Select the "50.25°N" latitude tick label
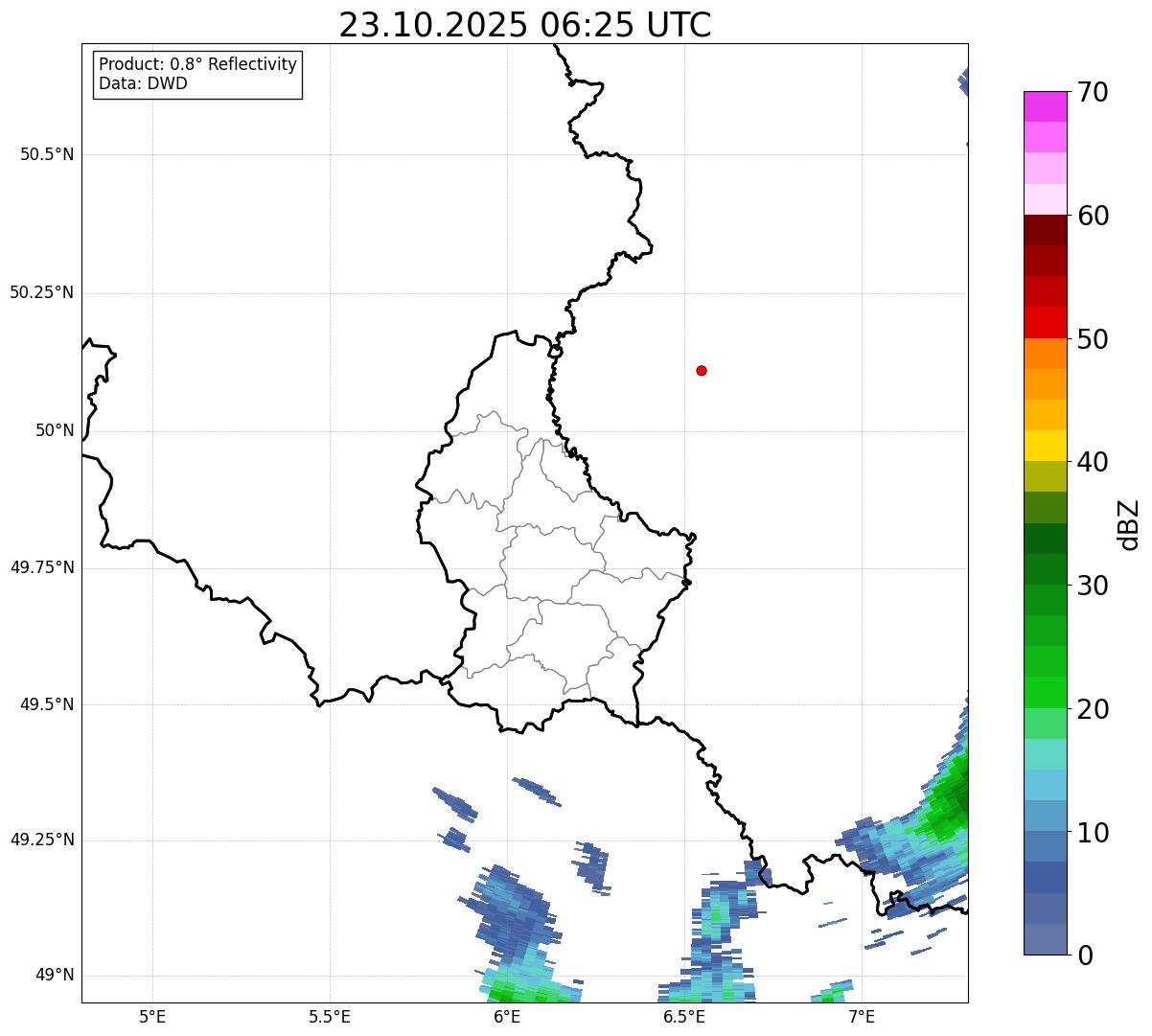Image resolution: width=1152 pixels, height=1036 pixels. coord(41,292)
